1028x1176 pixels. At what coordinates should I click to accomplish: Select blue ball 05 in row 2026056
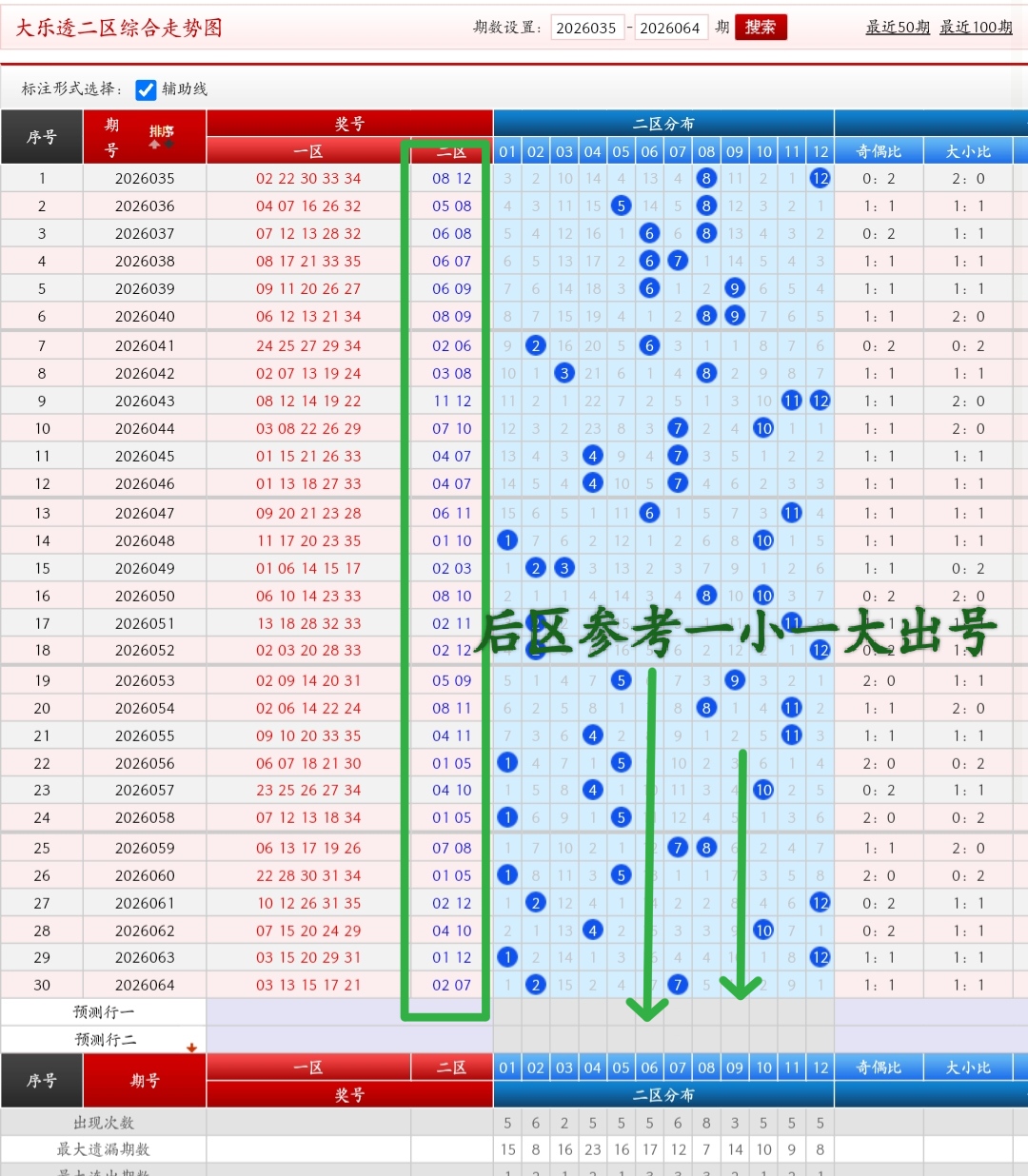(621, 763)
